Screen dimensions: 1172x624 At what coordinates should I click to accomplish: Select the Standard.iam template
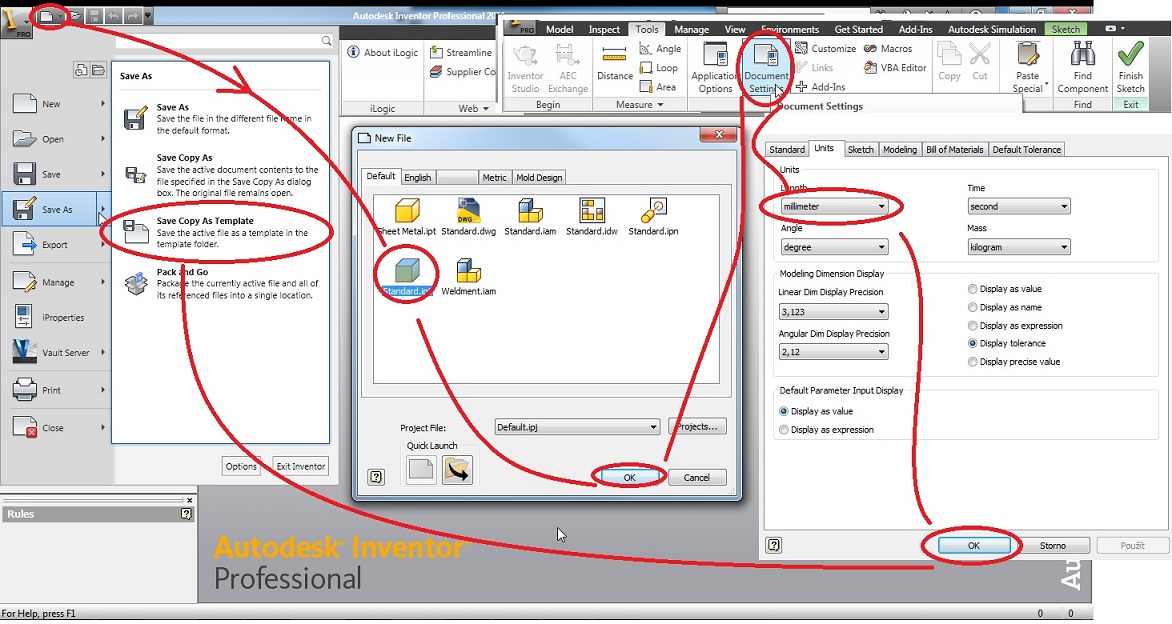pyautogui.click(x=530, y=217)
